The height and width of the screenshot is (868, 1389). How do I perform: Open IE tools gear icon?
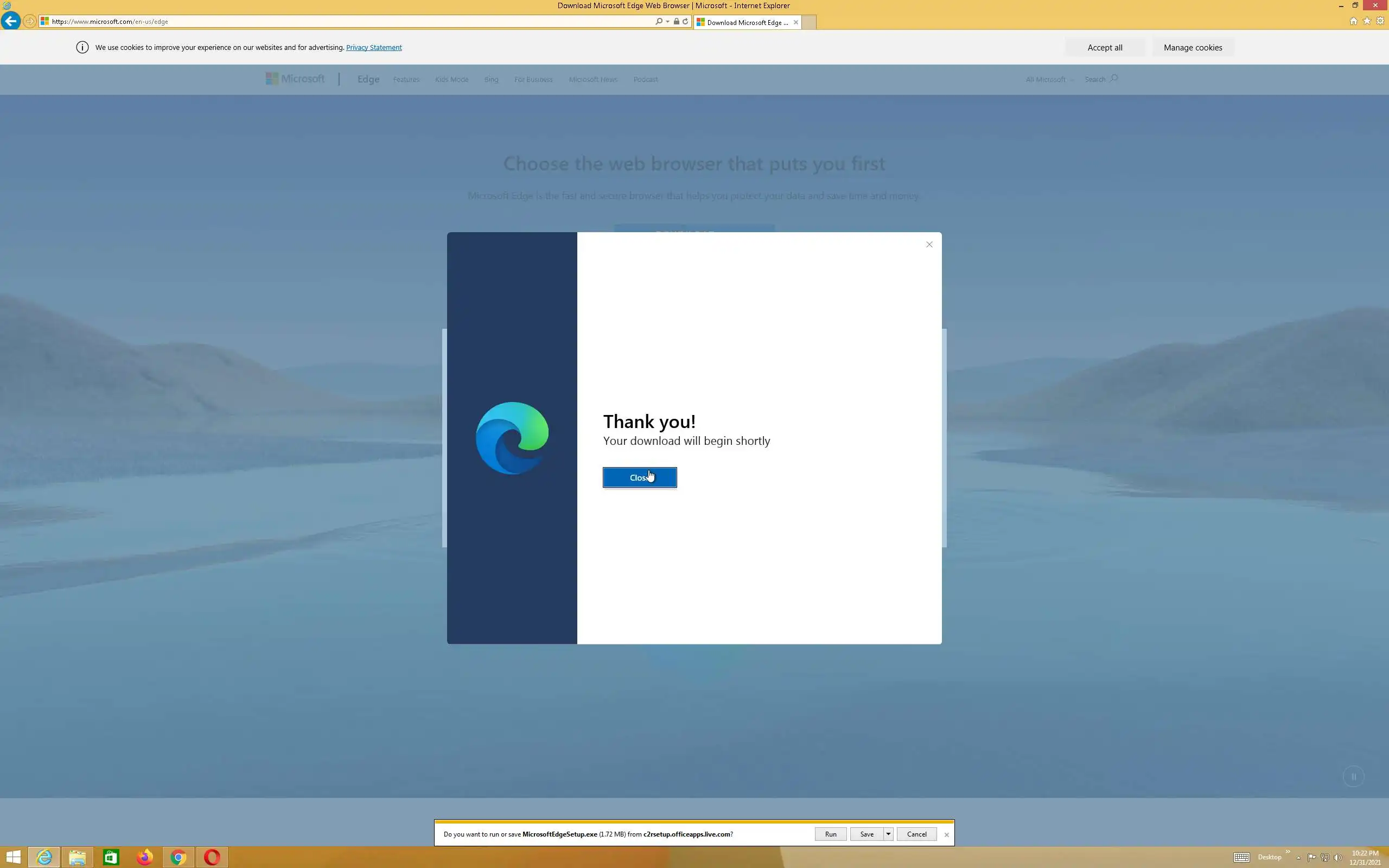(x=1380, y=21)
